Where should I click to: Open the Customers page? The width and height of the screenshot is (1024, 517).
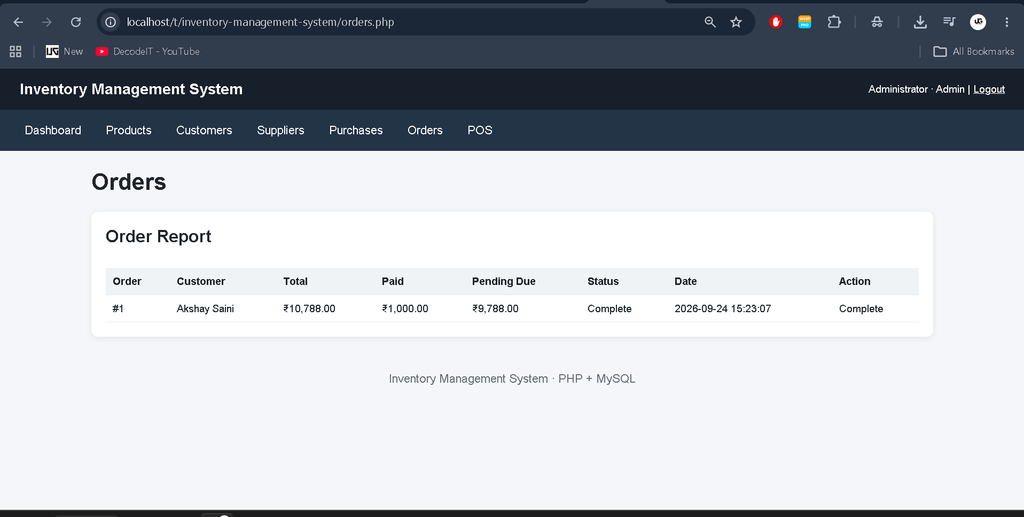click(x=204, y=131)
